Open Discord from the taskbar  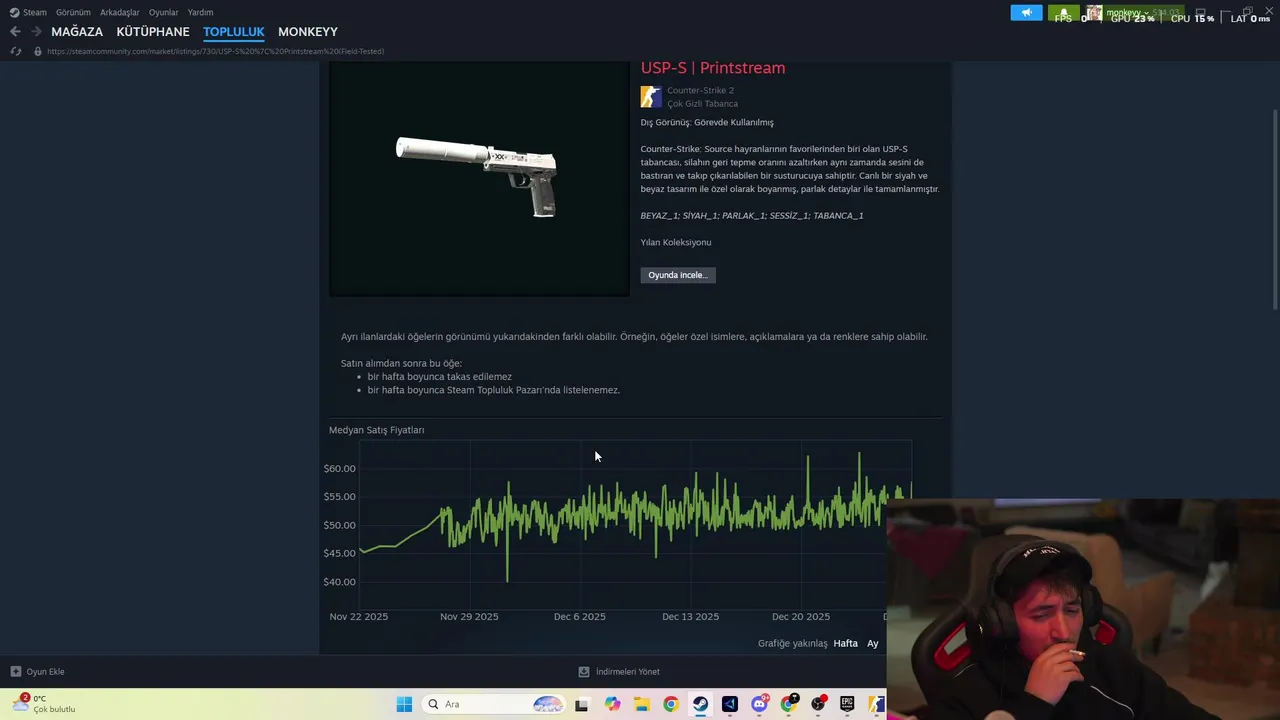(x=759, y=704)
